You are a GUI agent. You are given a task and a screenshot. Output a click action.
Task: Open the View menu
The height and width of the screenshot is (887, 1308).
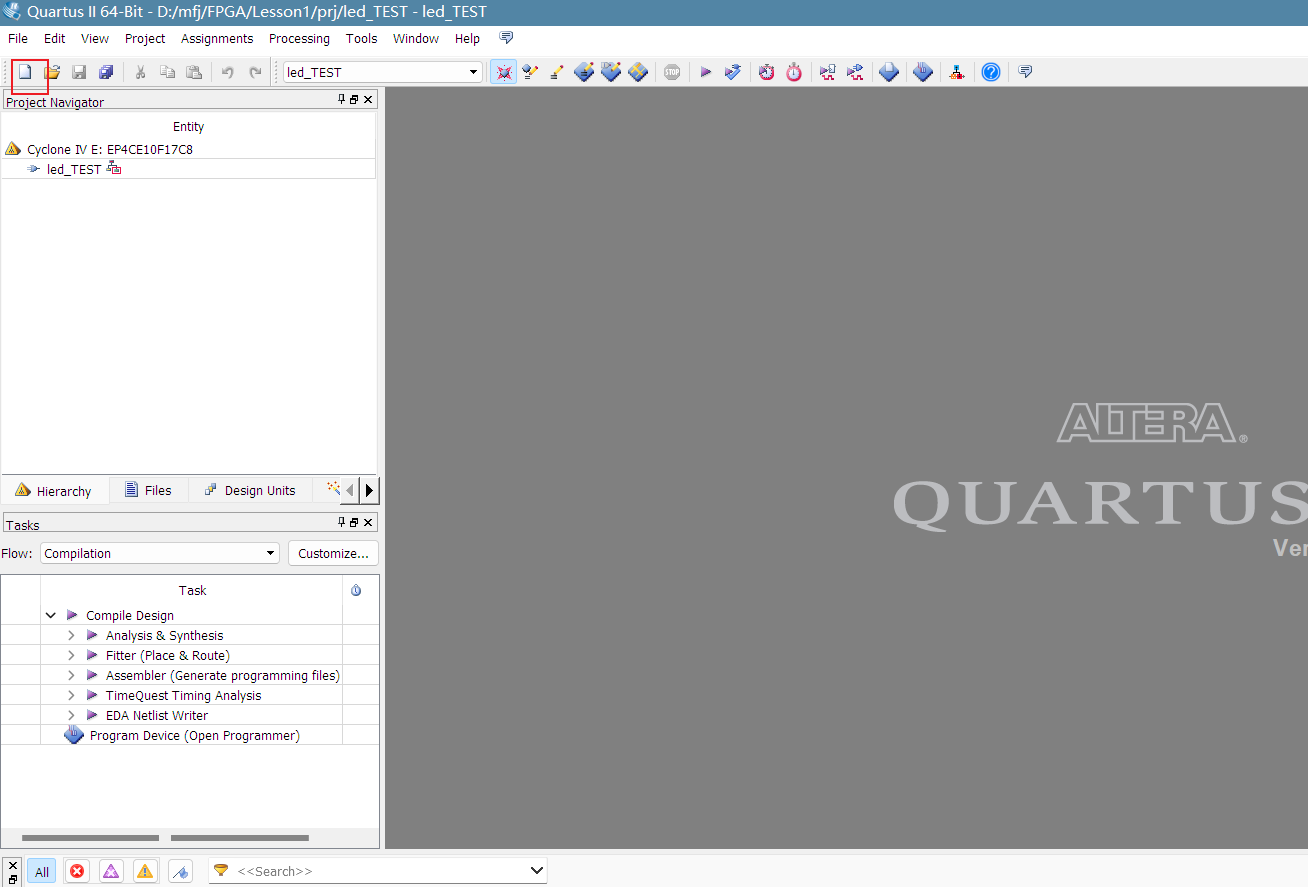pyautogui.click(x=95, y=38)
